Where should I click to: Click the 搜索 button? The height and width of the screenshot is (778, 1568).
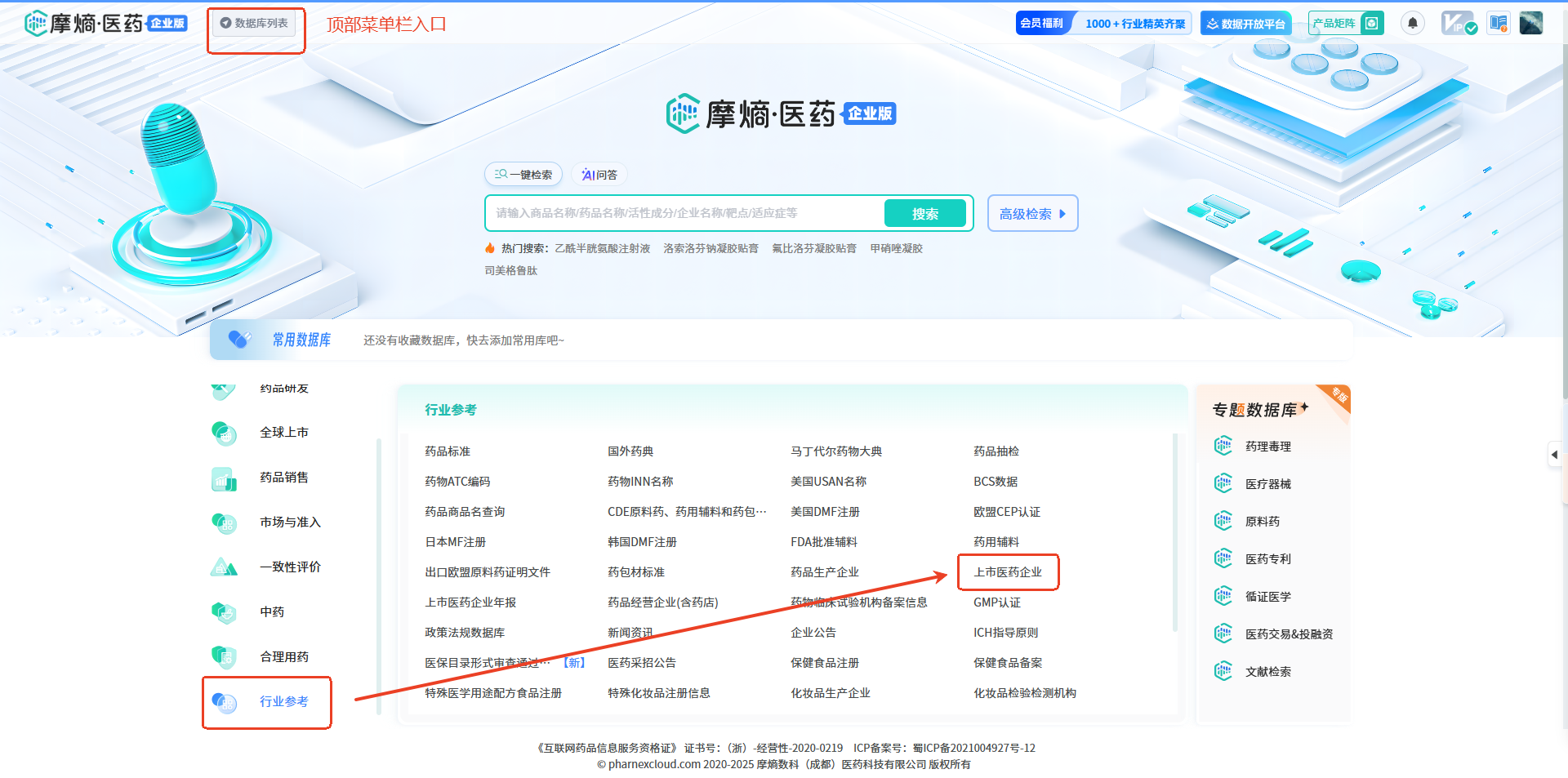pos(925,214)
